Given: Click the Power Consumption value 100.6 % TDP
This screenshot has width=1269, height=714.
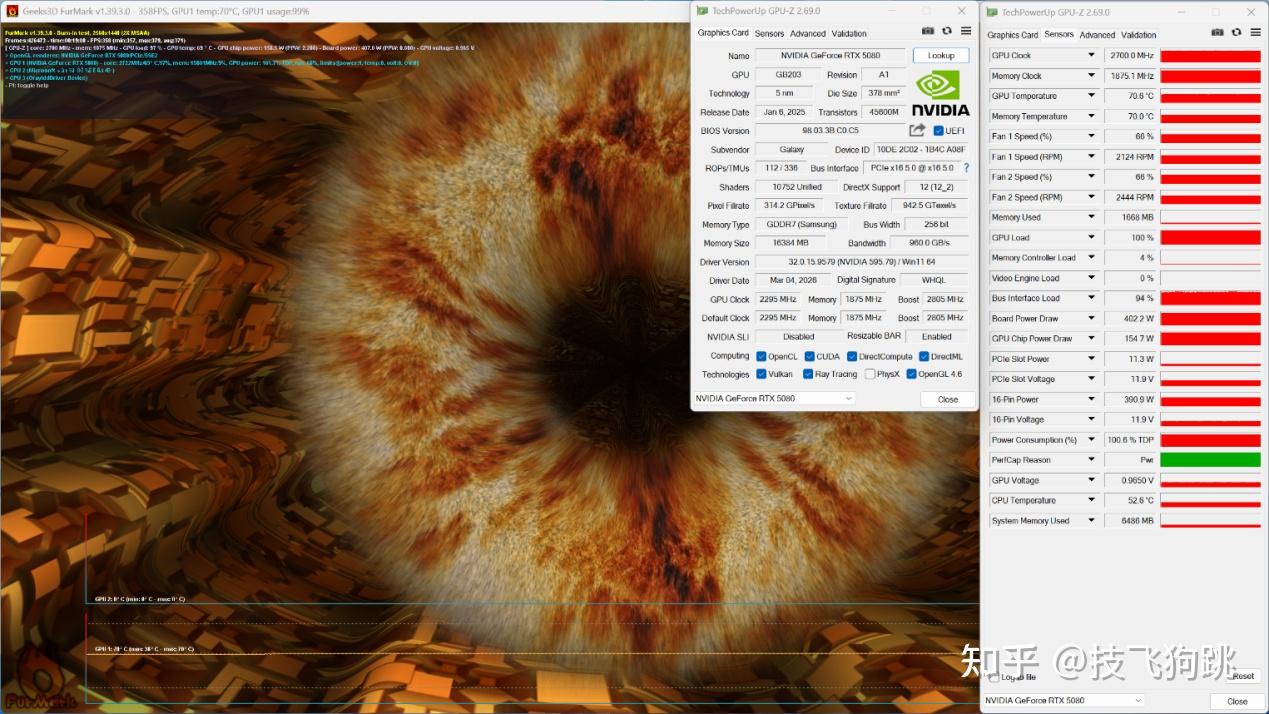Looking at the screenshot, I should point(1130,440).
